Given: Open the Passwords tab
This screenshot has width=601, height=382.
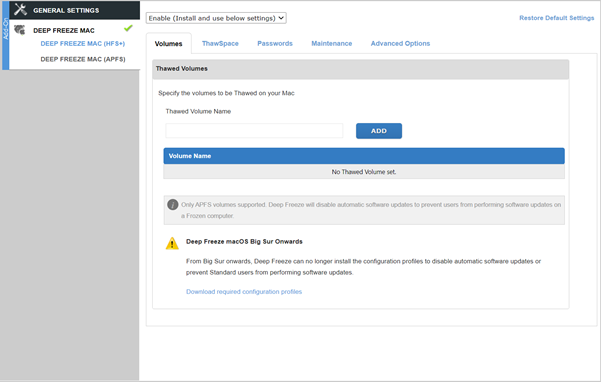Looking at the screenshot, I should coord(275,44).
